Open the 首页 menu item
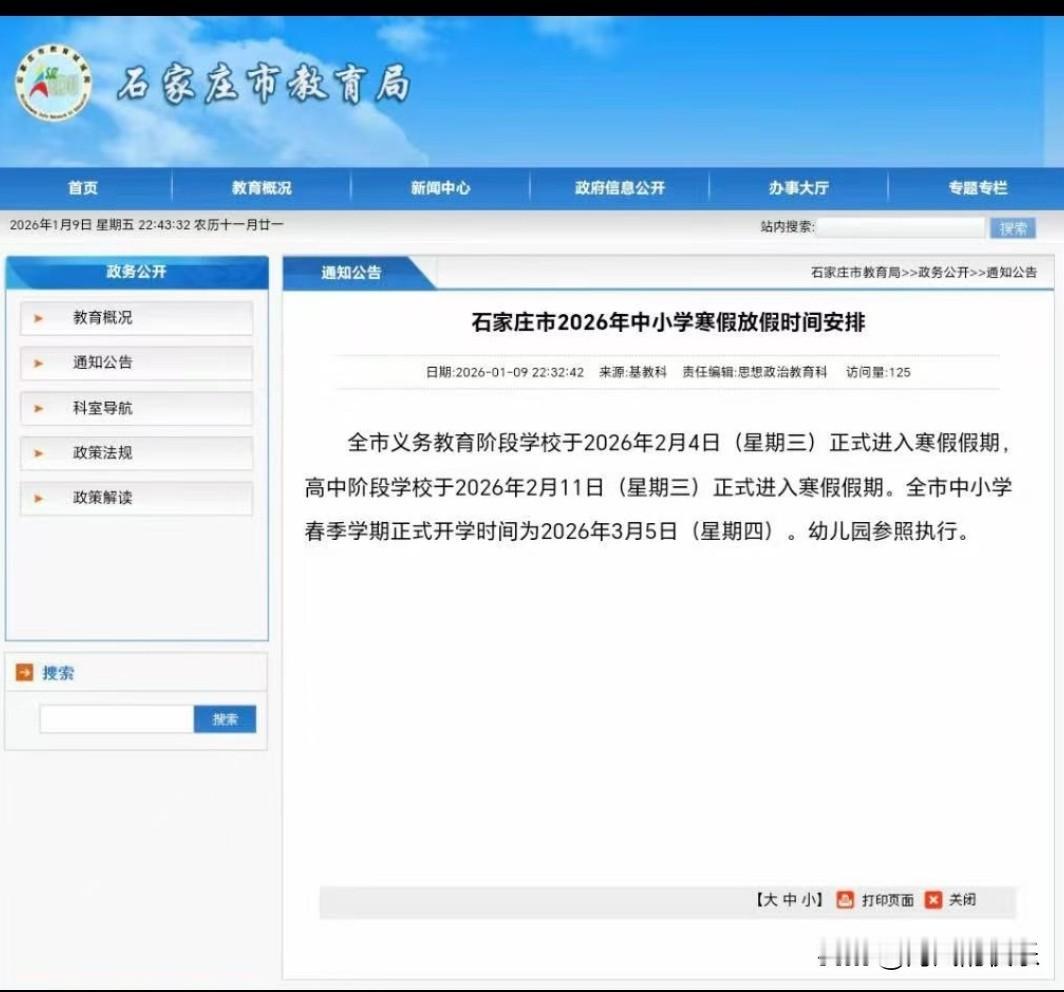Viewport: 1064px width, 992px height. (x=82, y=187)
